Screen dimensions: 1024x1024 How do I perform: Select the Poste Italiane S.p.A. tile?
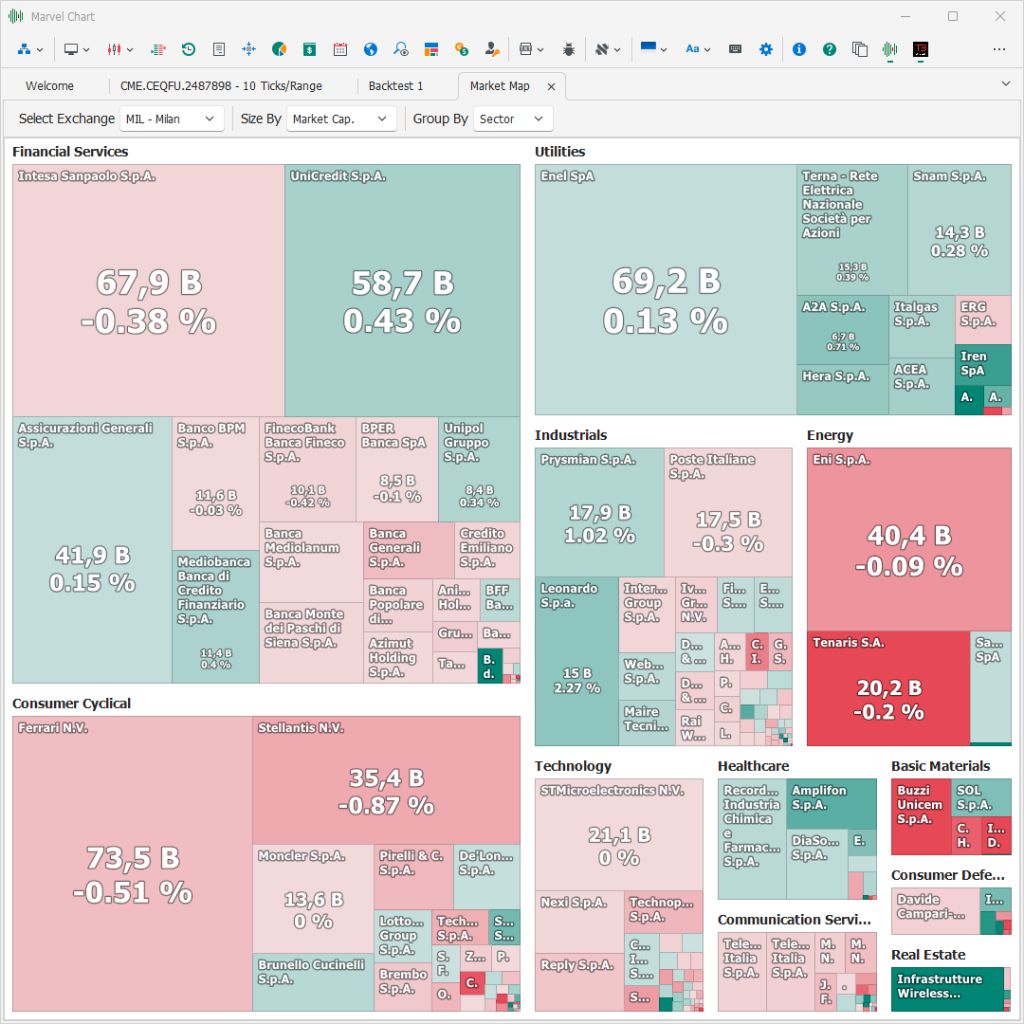(x=728, y=513)
